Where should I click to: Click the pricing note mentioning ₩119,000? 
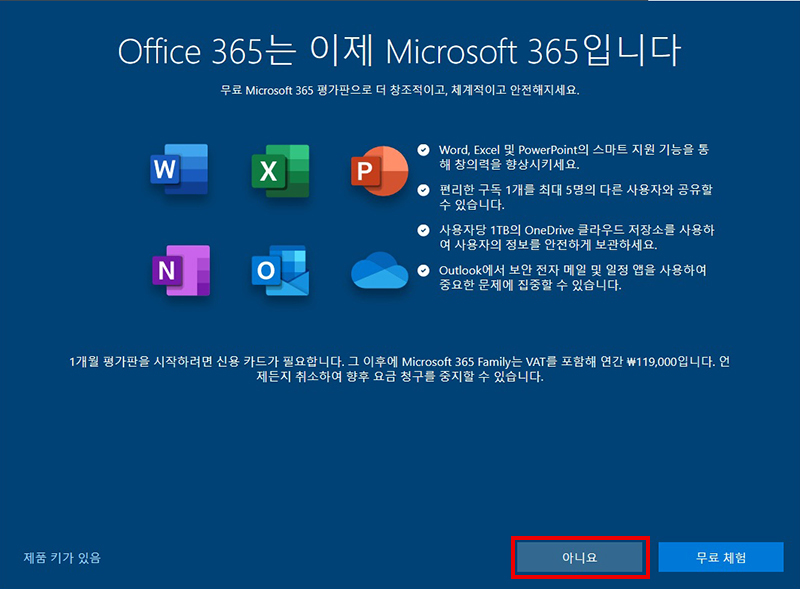tap(399, 369)
